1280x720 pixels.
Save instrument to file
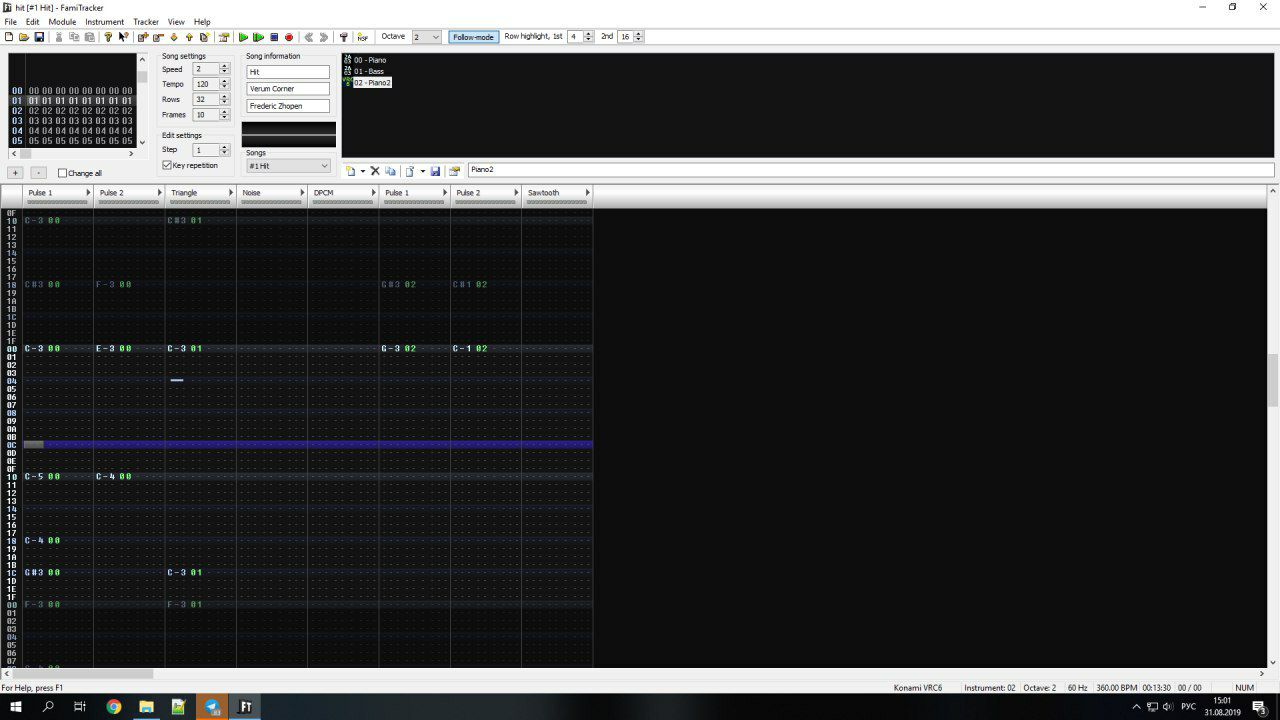point(435,171)
